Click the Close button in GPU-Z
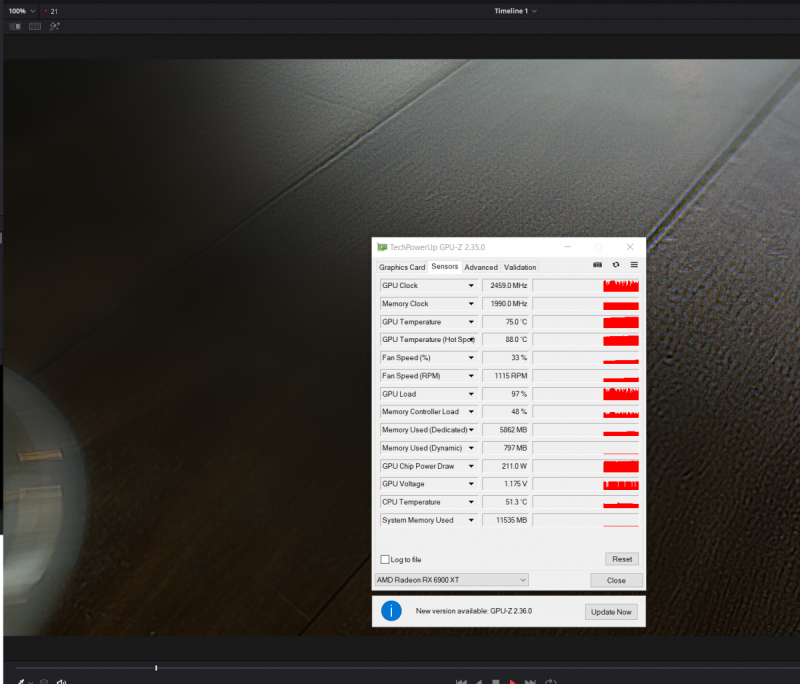Image resolution: width=800 pixels, height=684 pixels. [616, 580]
